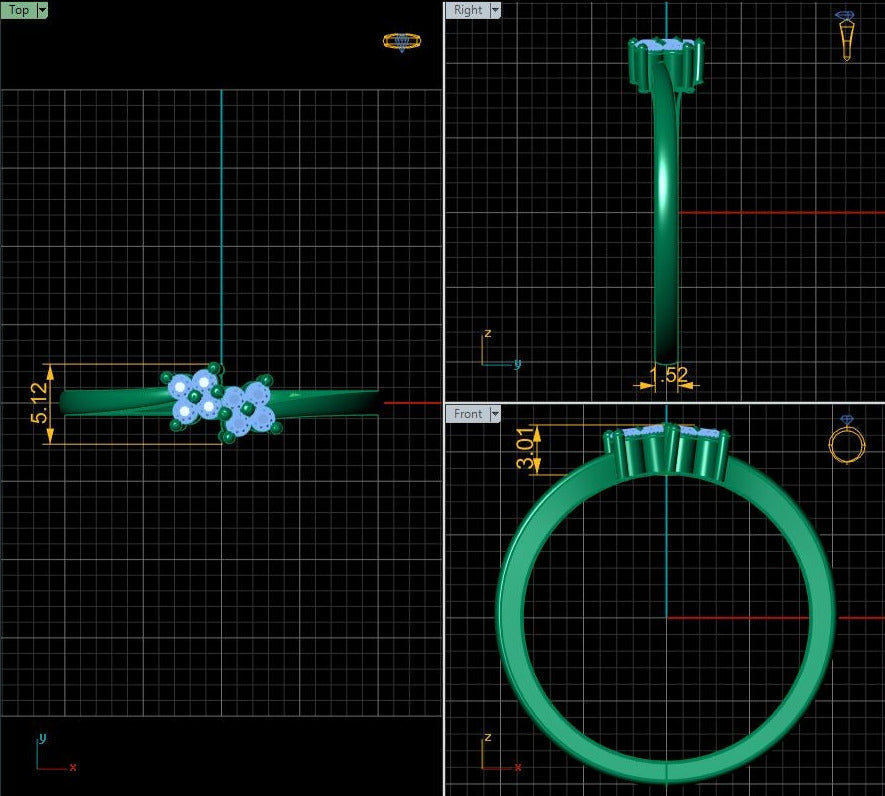Viewport: 885px width, 796px height.
Task: Select the prong setting head in Right view
Action: tap(665, 62)
